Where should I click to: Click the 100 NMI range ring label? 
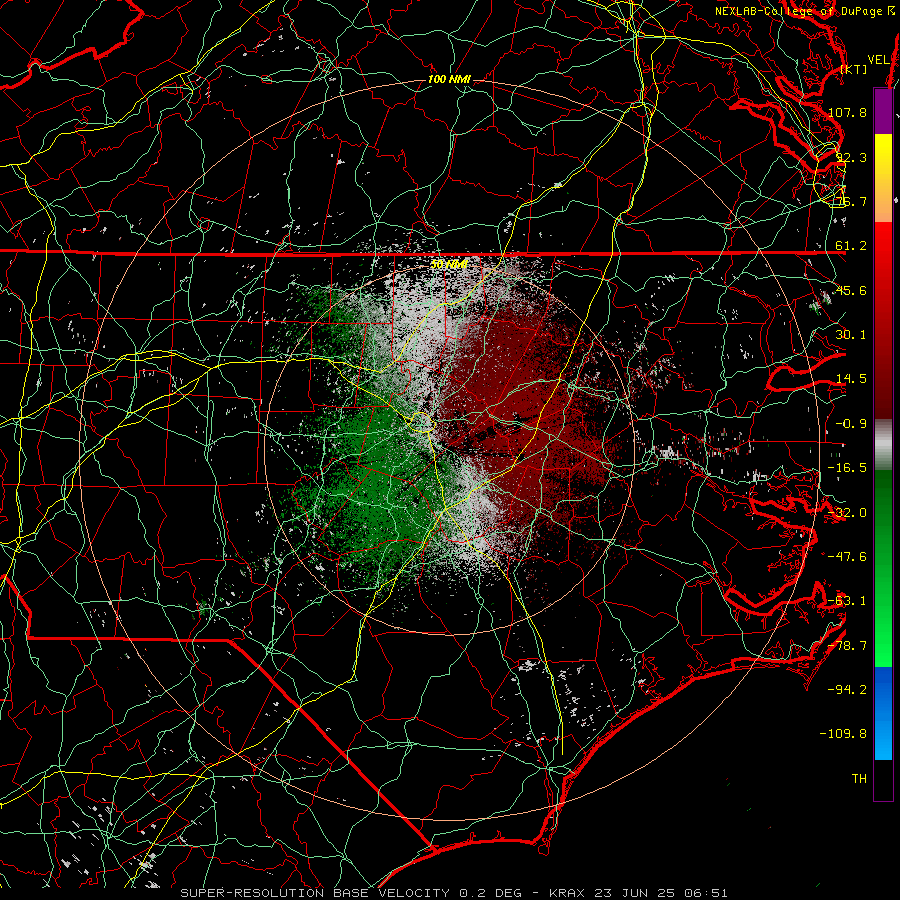(x=449, y=79)
